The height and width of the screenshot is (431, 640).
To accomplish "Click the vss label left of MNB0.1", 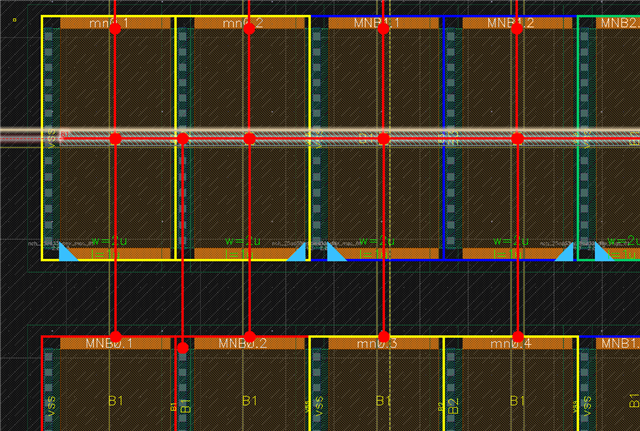I will (x=49, y=406).
